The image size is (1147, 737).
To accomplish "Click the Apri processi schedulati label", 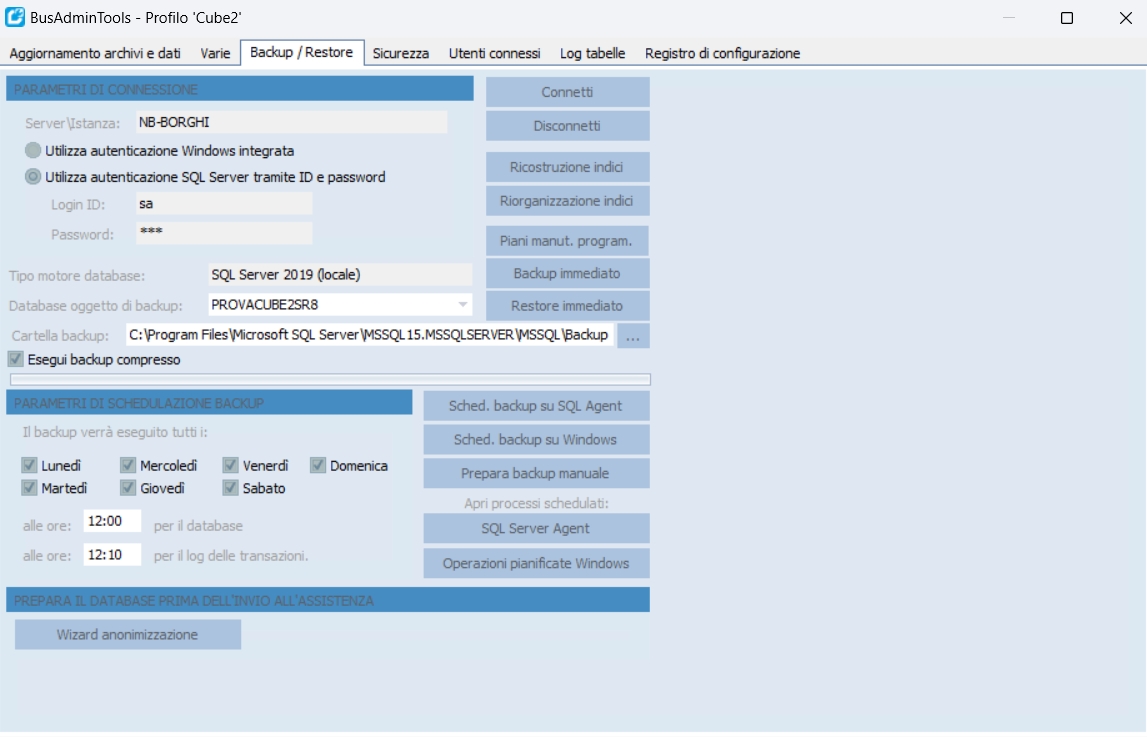I will pyautogui.click(x=536, y=503).
